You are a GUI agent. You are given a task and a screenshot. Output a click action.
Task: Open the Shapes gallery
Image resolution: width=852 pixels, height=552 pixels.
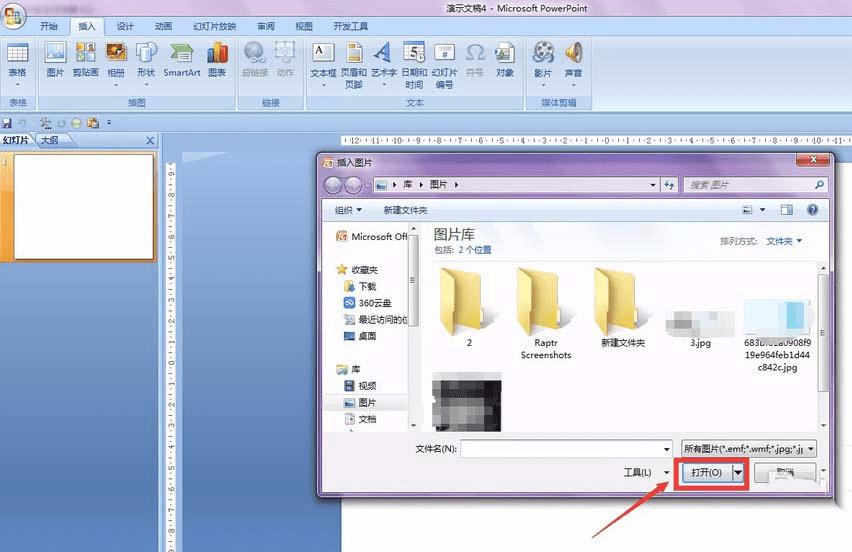click(x=146, y=64)
